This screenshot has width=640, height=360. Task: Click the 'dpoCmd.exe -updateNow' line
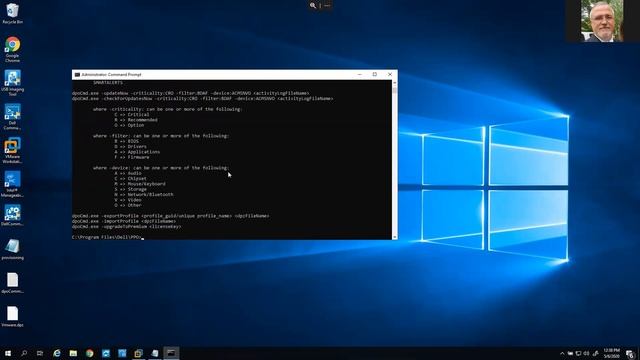pyautogui.click(x=191, y=93)
